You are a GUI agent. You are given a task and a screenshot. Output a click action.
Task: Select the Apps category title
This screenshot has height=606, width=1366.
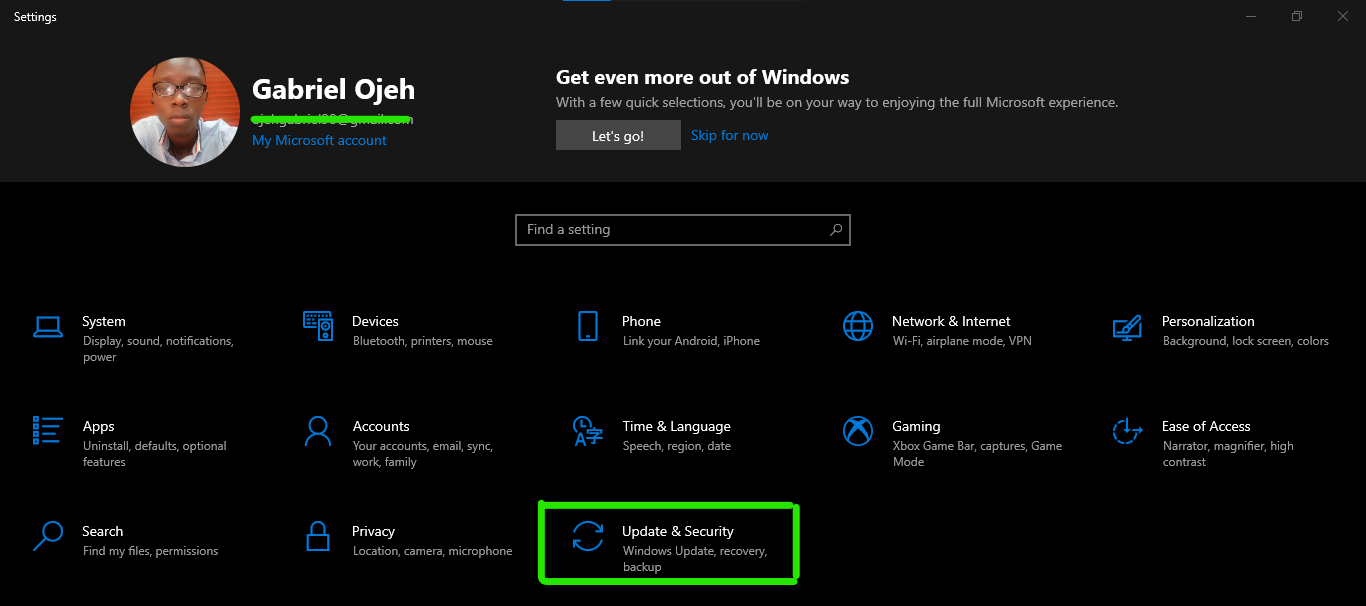[99, 426]
